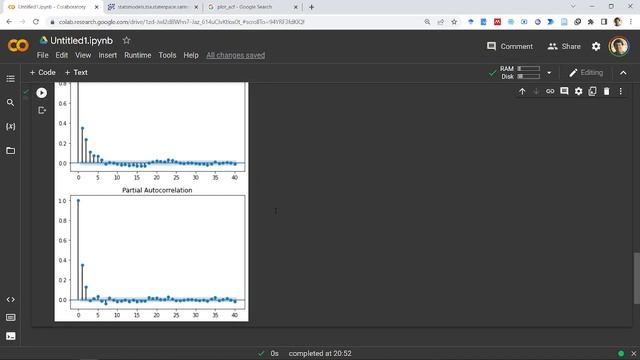Click the Share button
The height and width of the screenshot is (360, 640).
tap(564, 47)
